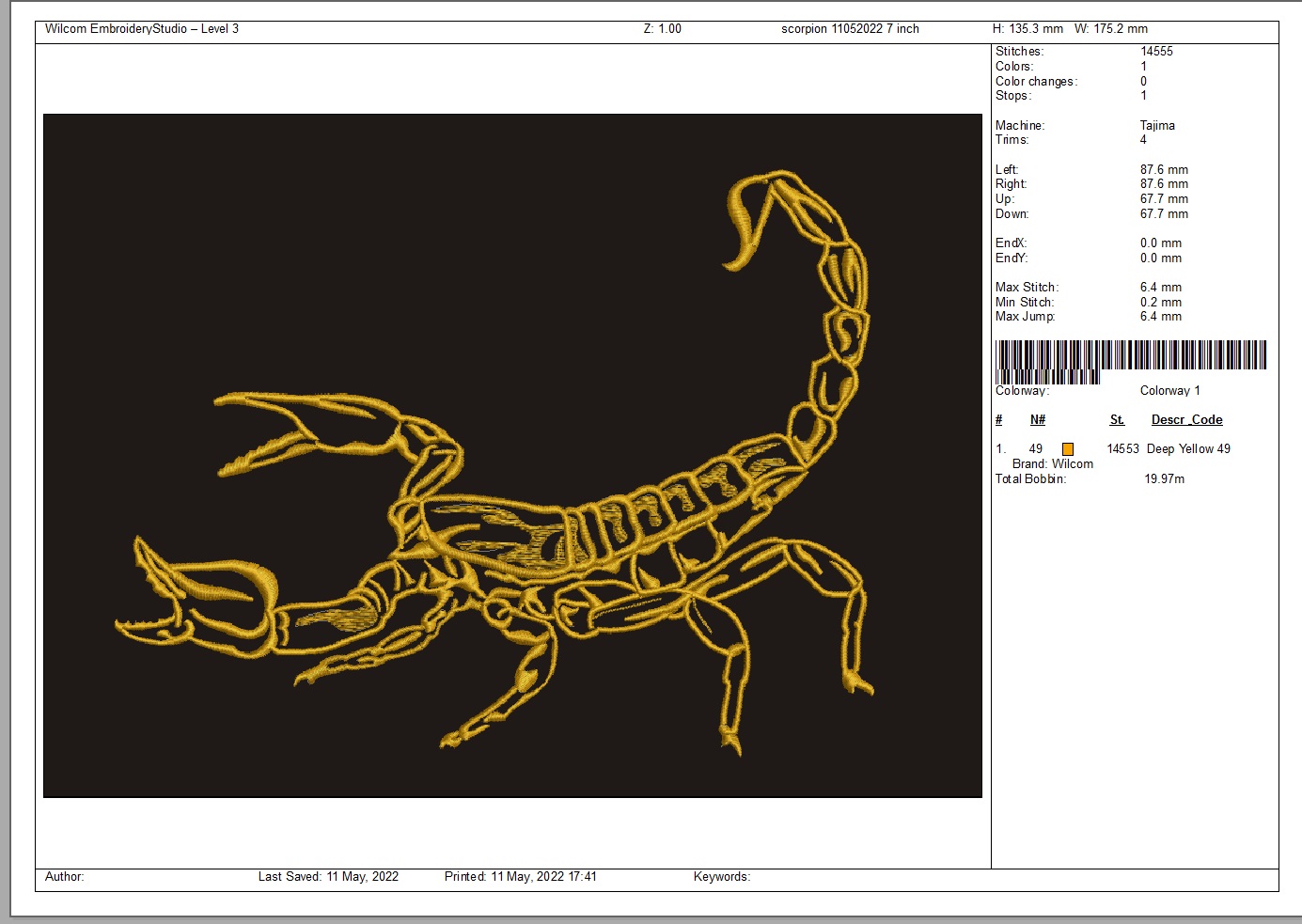Click the "N#" column header
Image resolution: width=1302 pixels, height=924 pixels.
[1038, 420]
